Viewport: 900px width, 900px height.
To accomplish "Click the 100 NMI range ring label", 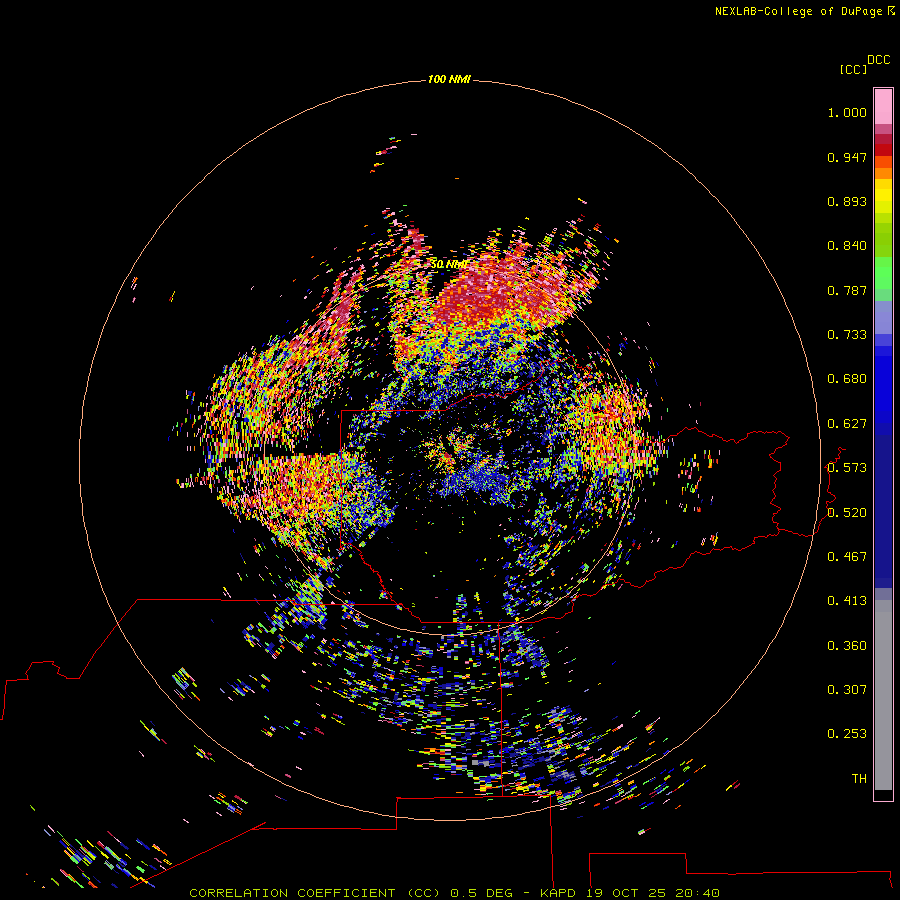I will click(449, 79).
